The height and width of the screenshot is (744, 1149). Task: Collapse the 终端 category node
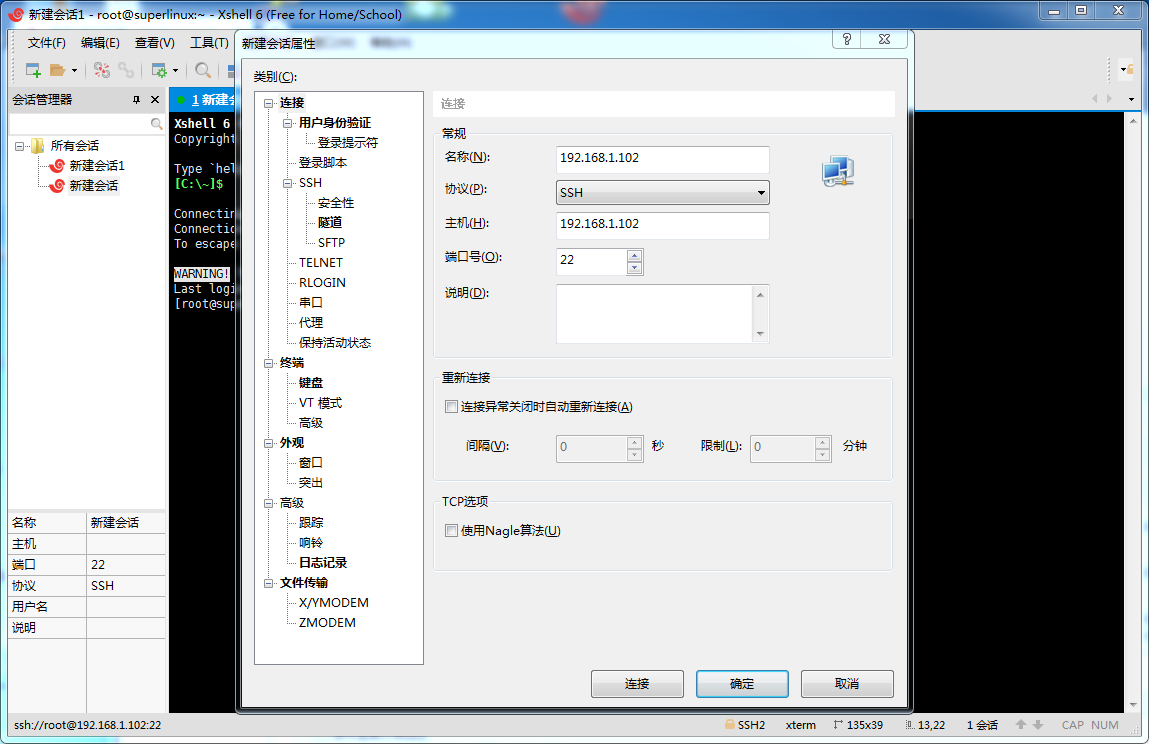pyautogui.click(x=269, y=363)
